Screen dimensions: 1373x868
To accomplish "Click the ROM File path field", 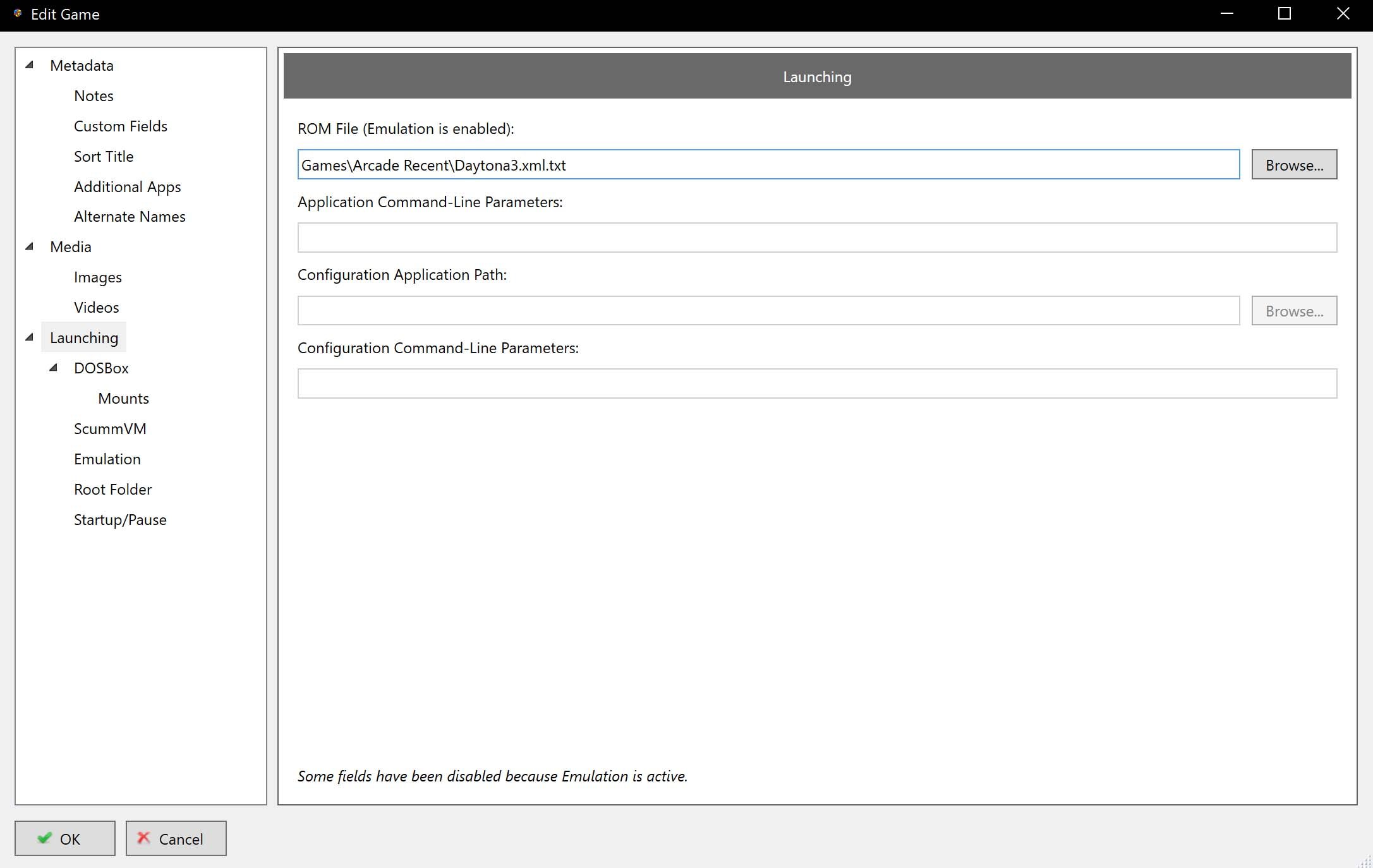I will point(768,165).
